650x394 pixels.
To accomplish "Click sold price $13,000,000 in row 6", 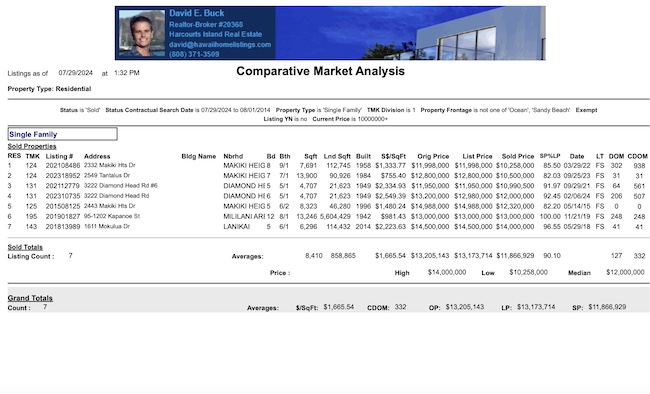I will click(515, 216).
